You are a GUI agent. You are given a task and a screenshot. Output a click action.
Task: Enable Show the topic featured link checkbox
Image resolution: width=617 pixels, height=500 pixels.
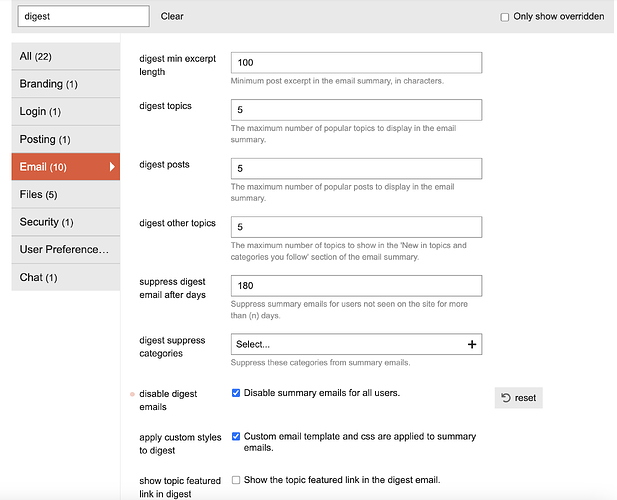coord(236,480)
